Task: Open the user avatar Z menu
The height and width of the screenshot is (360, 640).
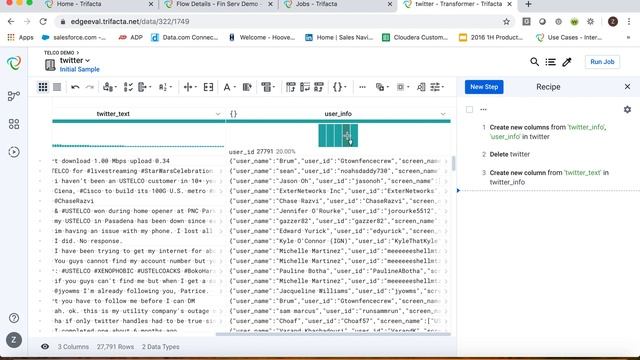Action: (14, 340)
